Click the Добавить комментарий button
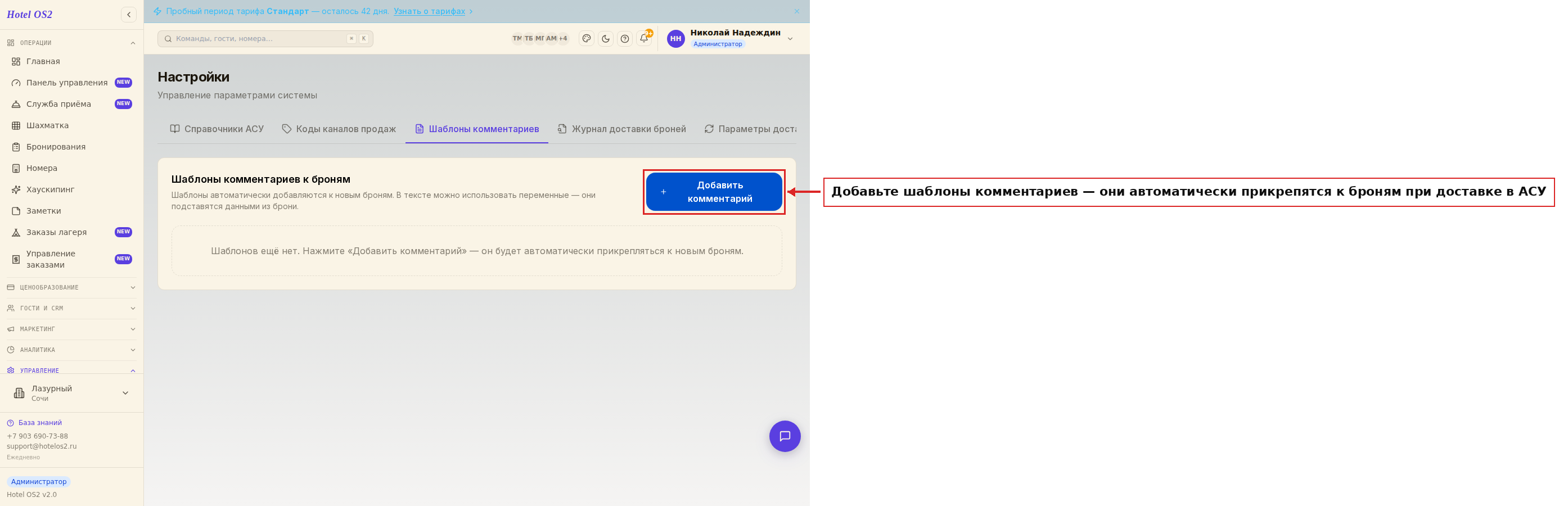 coord(713,192)
